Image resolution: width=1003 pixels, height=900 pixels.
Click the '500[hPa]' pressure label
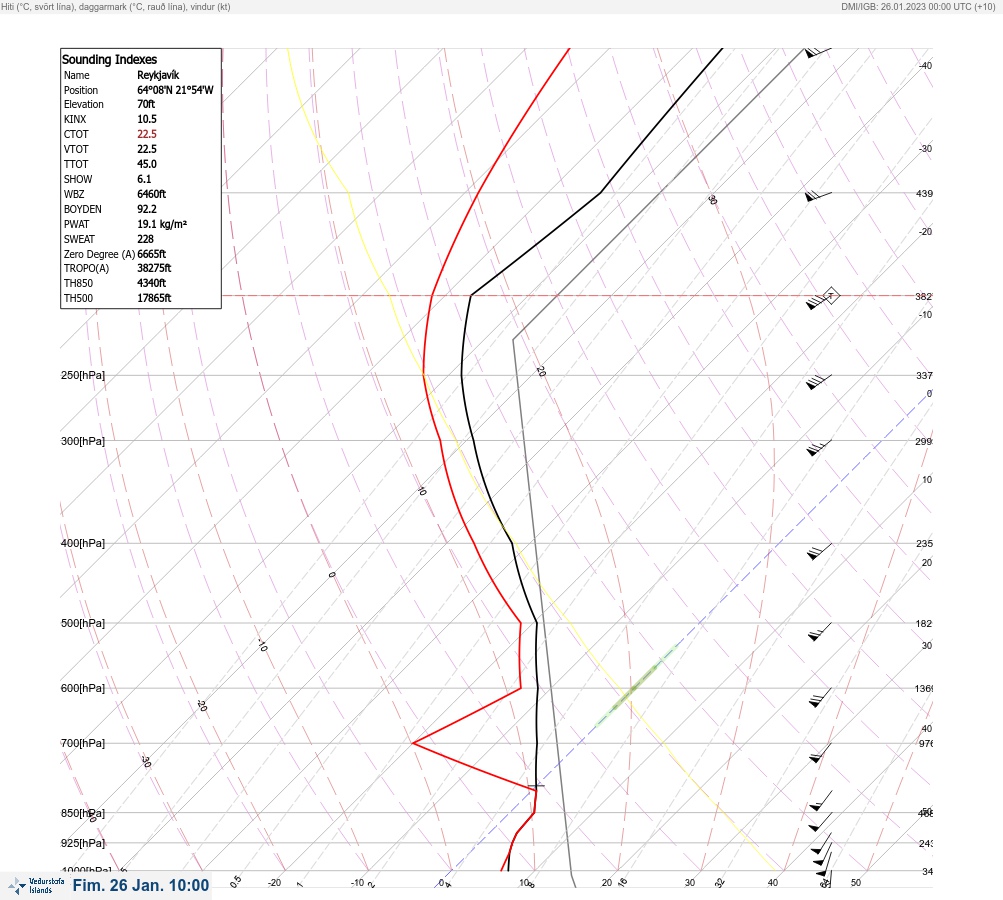(83, 623)
